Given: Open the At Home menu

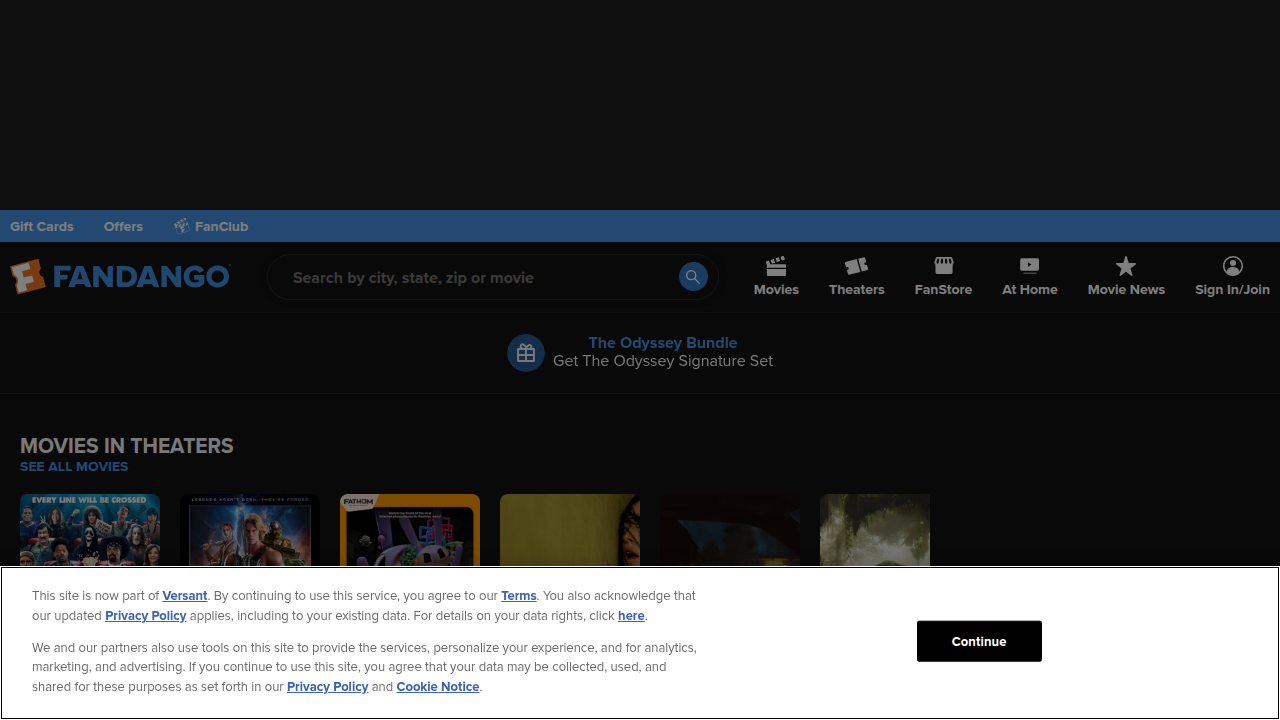Looking at the screenshot, I should [1030, 277].
